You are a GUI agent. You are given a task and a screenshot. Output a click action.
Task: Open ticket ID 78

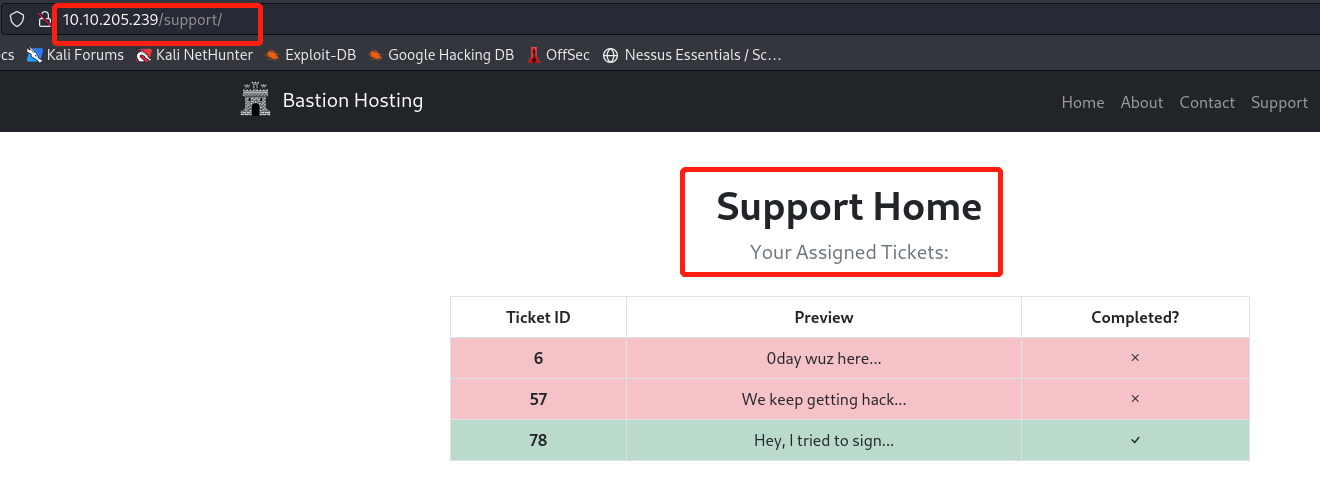coord(538,440)
